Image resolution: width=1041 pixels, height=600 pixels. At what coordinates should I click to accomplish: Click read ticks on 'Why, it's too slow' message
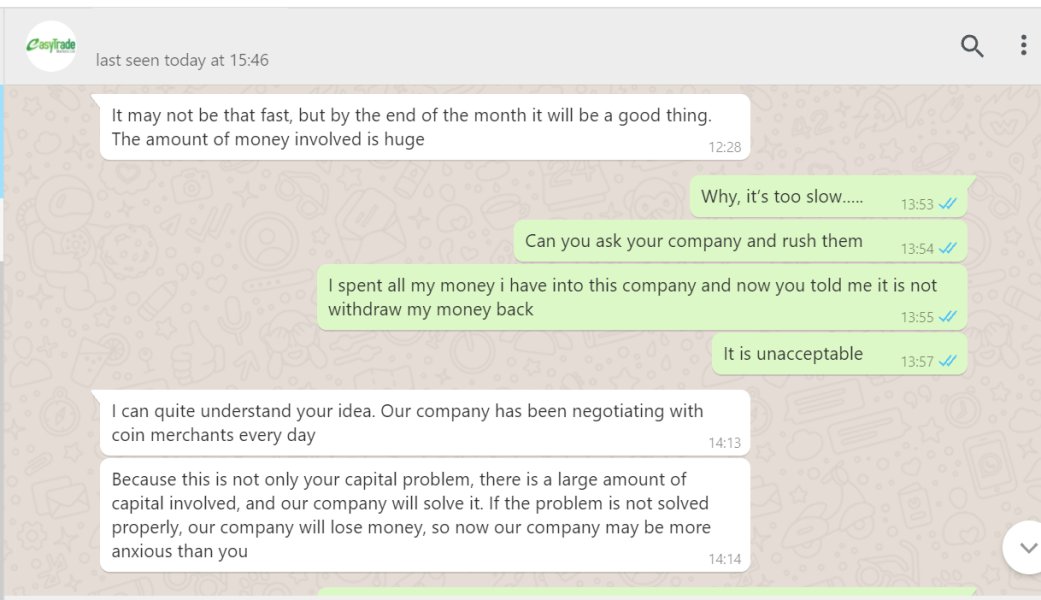947,204
